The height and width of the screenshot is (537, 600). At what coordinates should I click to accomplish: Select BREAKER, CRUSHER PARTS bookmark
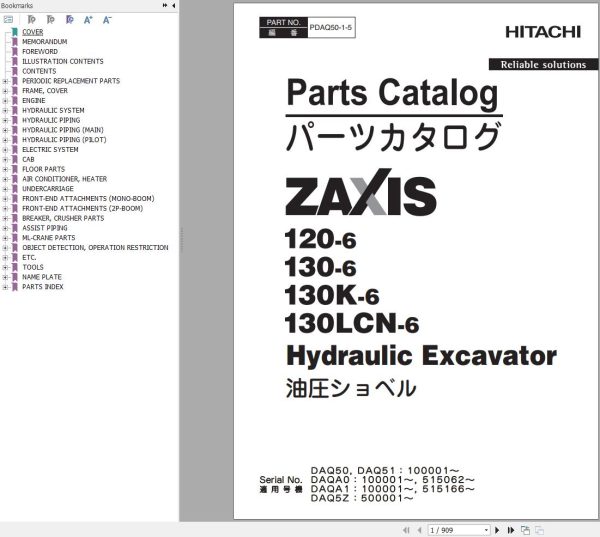tap(63, 218)
